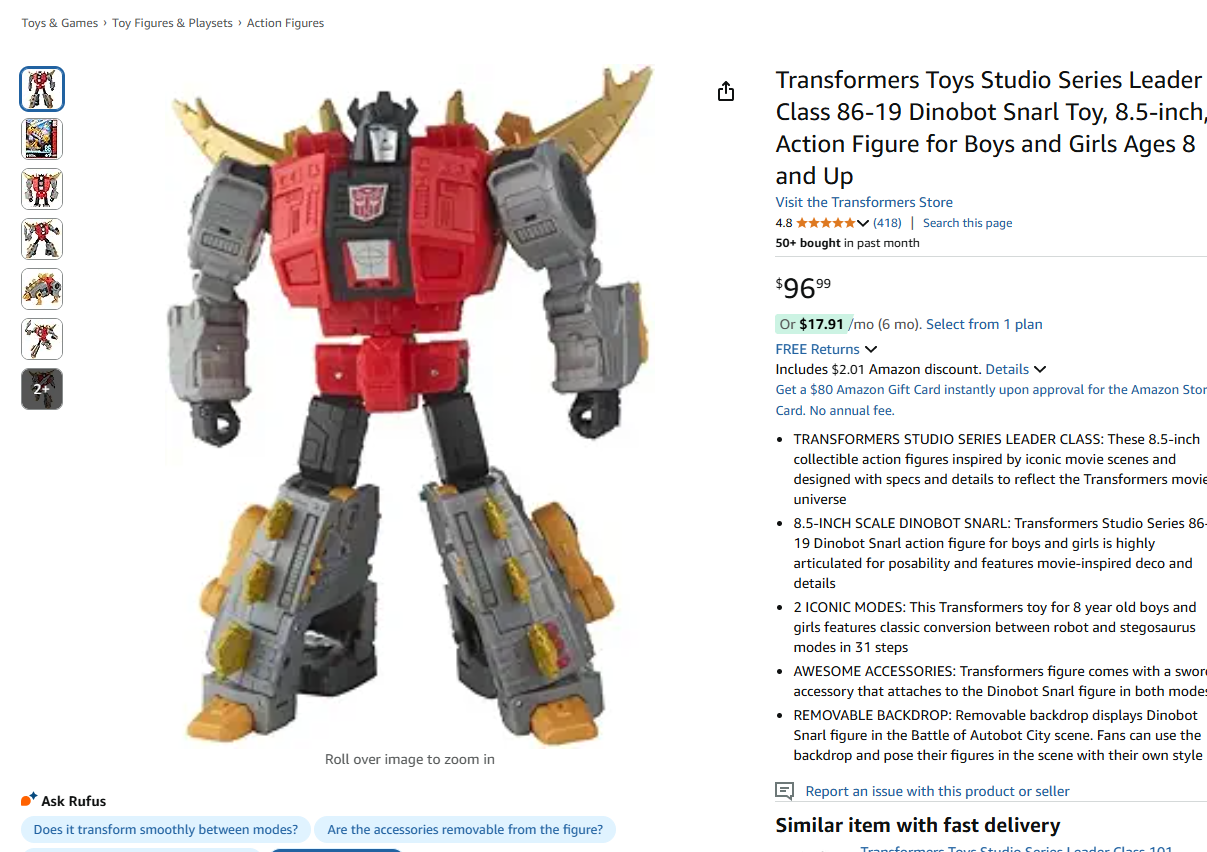Open Toys & Games breadcrumb
Viewport: 1207px width, 852px height.
click(60, 23)
